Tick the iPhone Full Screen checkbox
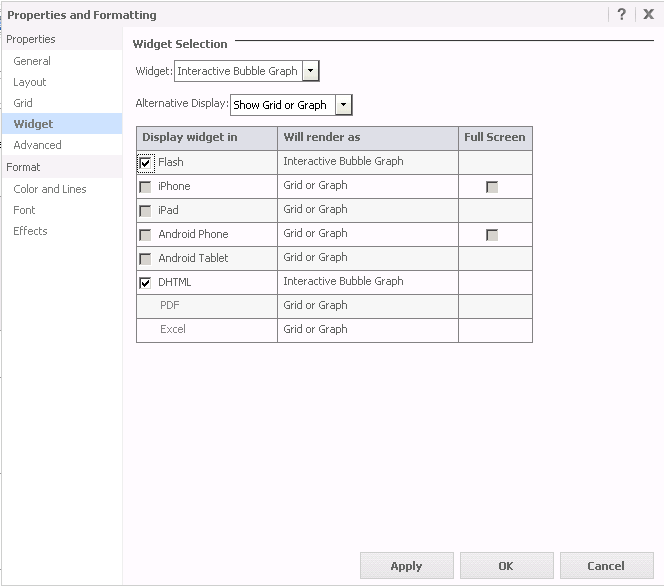This screenshot has width=664, height=586. tap(492, 187)
